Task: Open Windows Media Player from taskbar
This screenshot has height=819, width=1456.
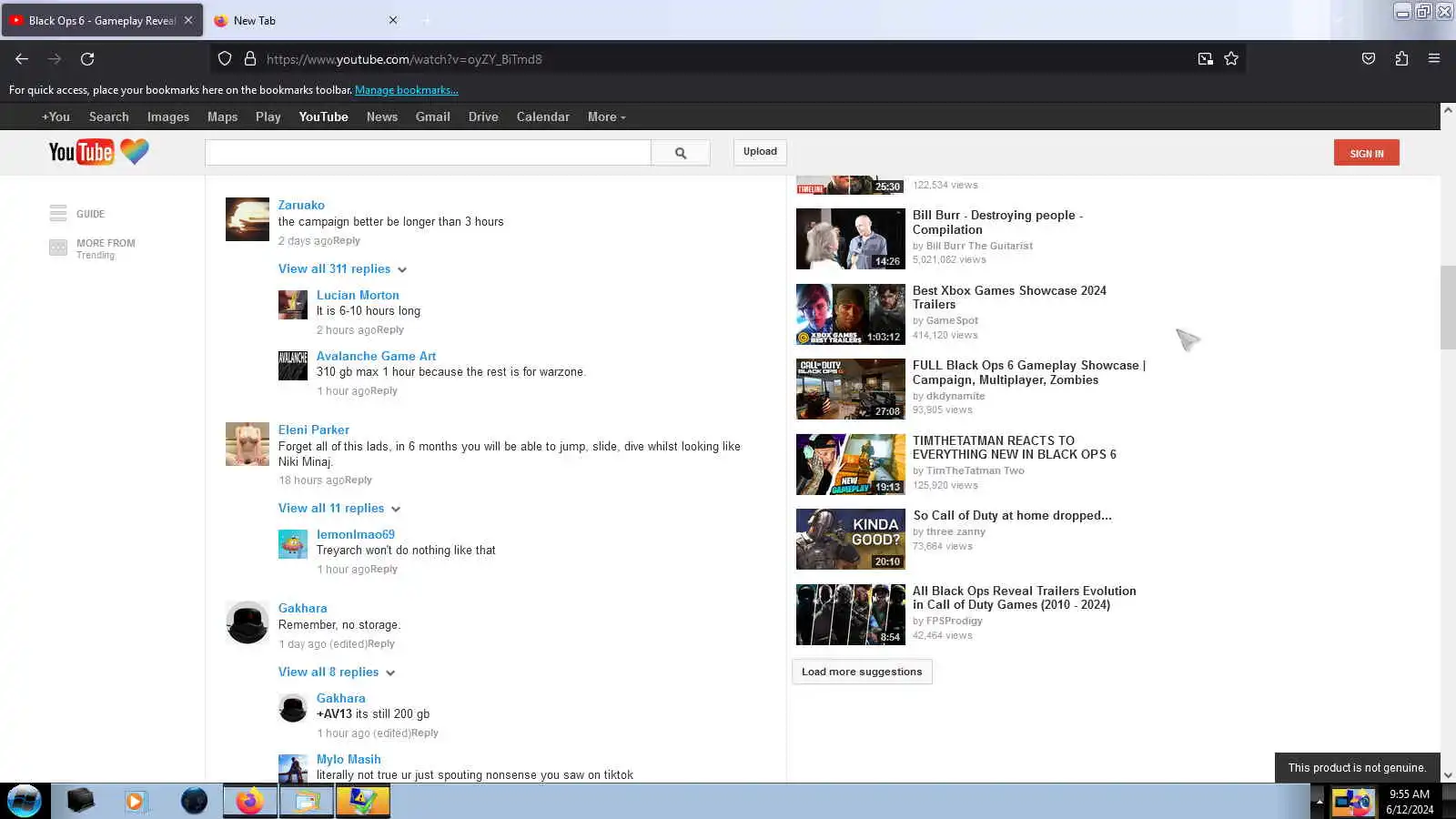Action: (x=136, y=801)
